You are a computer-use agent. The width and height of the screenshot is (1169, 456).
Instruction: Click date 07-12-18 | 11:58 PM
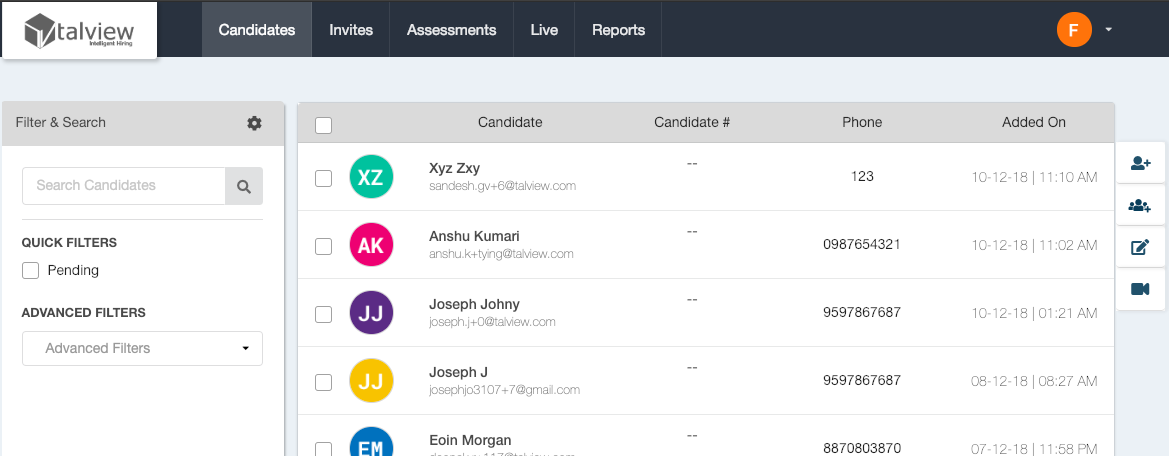pyautogui.click(x=1034, y=449)
